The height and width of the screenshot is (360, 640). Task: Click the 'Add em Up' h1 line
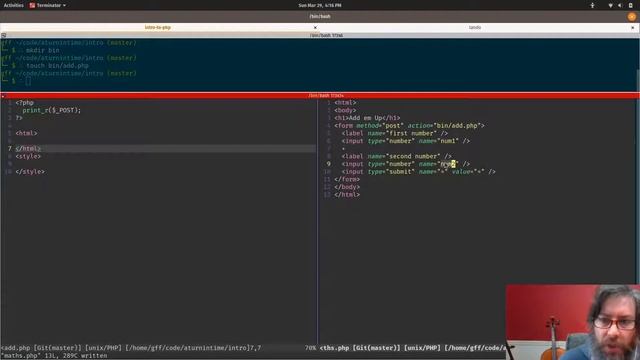[367, 118]
